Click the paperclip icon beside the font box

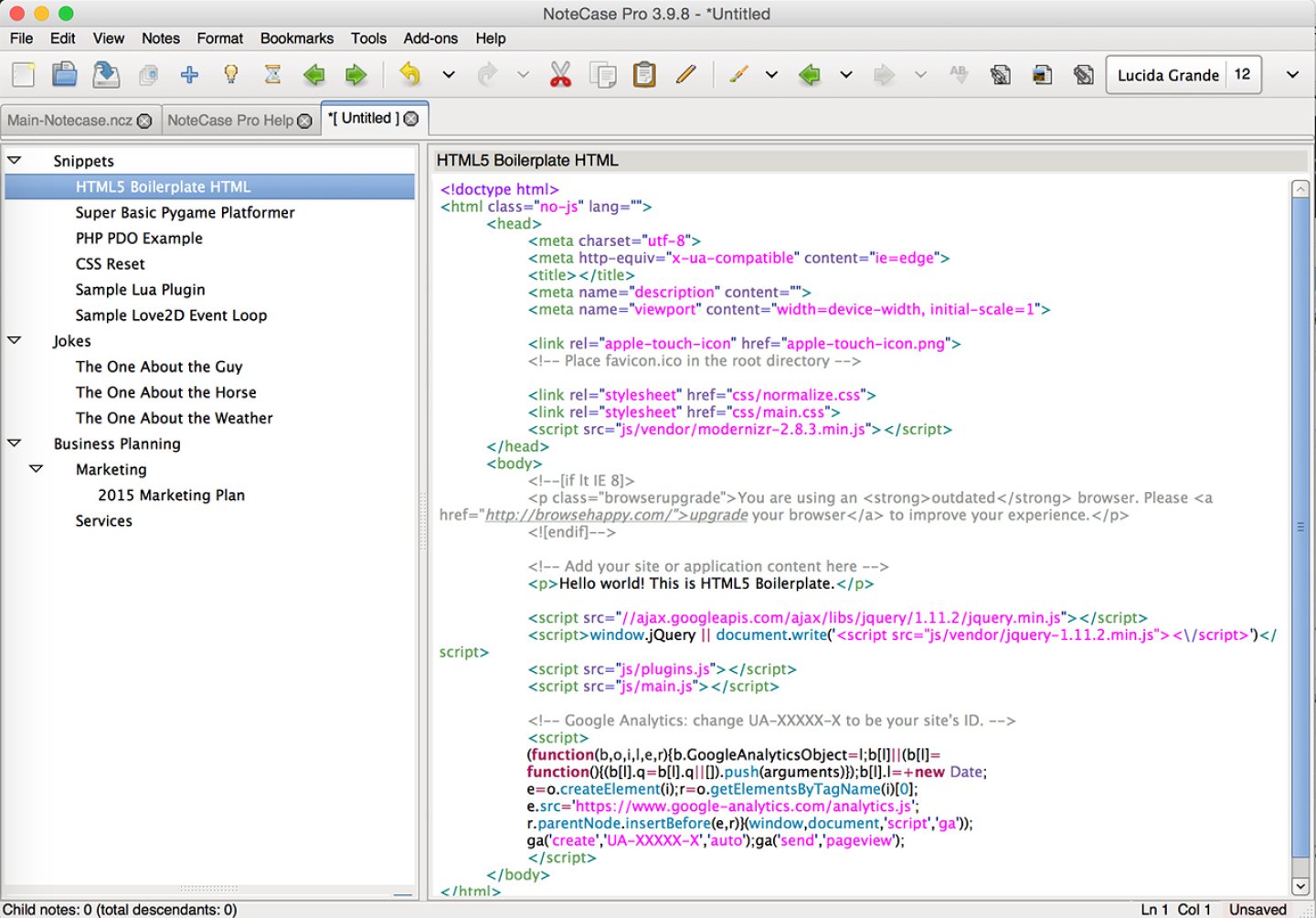pyautogui.click(x=1084, y=75)
